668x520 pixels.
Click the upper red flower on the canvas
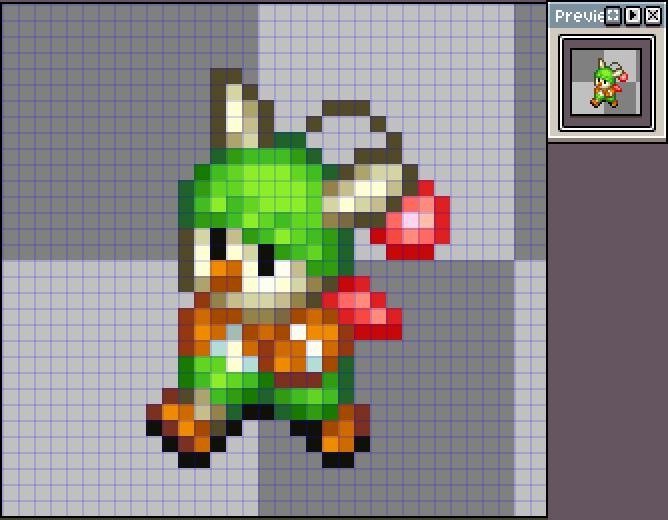coord(410,220)
